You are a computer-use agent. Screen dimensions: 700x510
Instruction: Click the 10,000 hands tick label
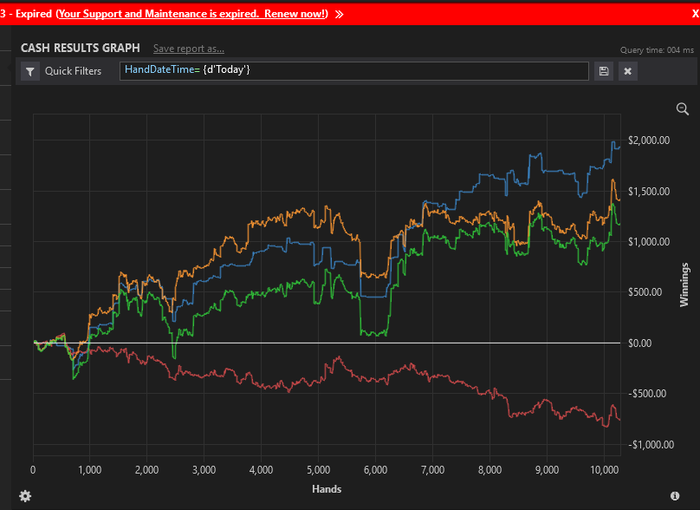click(x=604, y=470)
